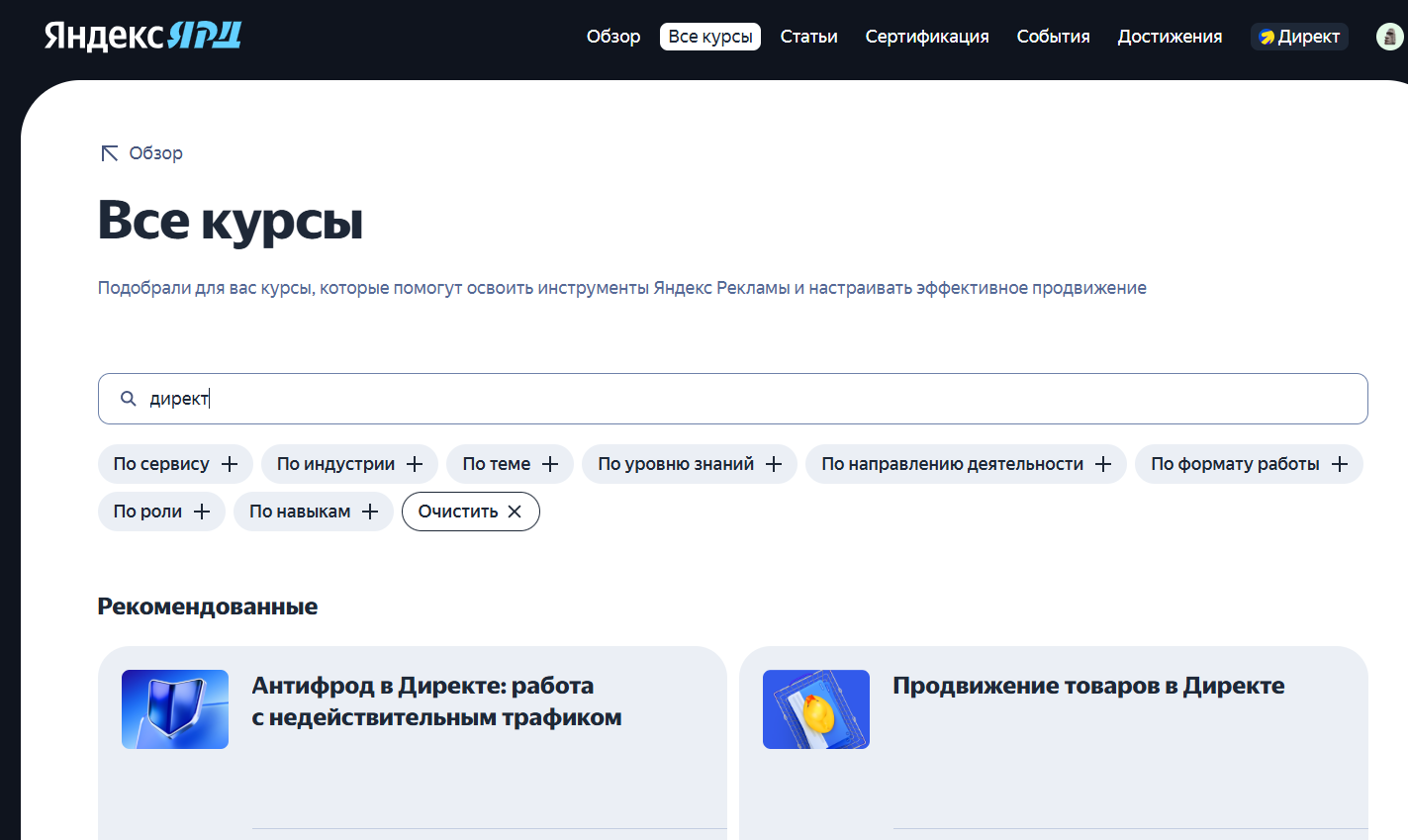Click the course search input field
This screenshot has height=840, width=1408.
tap(752, 399)
